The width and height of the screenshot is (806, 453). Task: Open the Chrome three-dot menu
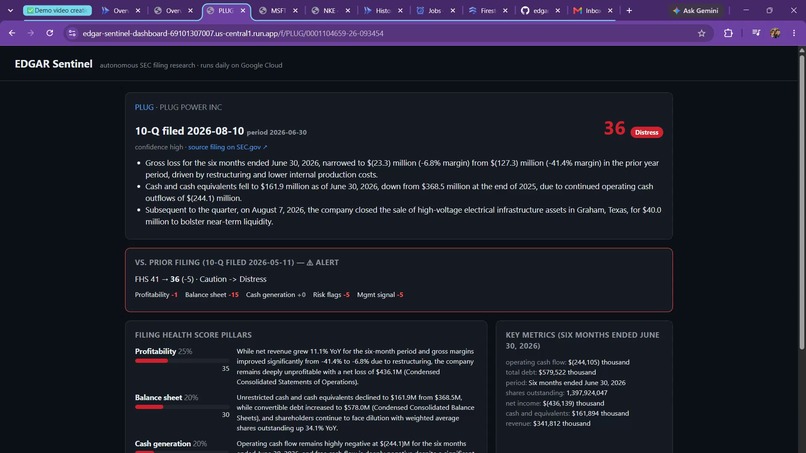[794, 33]
